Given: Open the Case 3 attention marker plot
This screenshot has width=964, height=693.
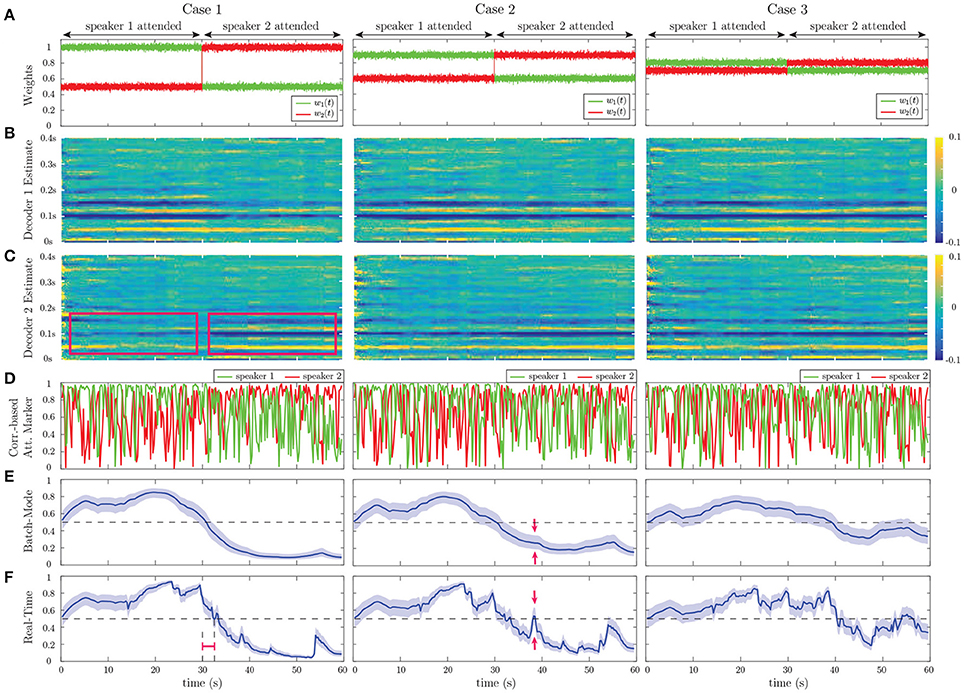Looking at the screenshot, I should pyautogui.click(x=787, y=426).
